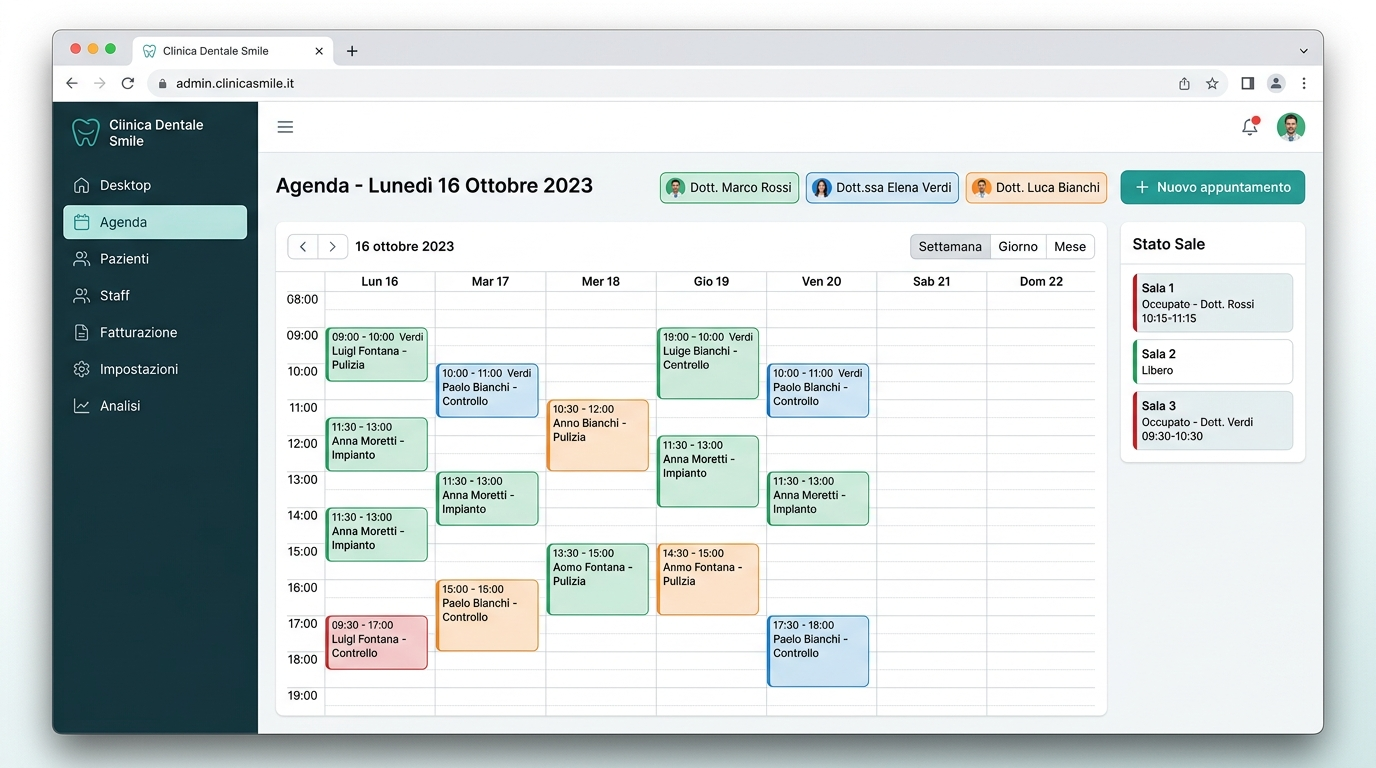
Task: Open Analisi in the sidebar
Action: tap(155, 406)
